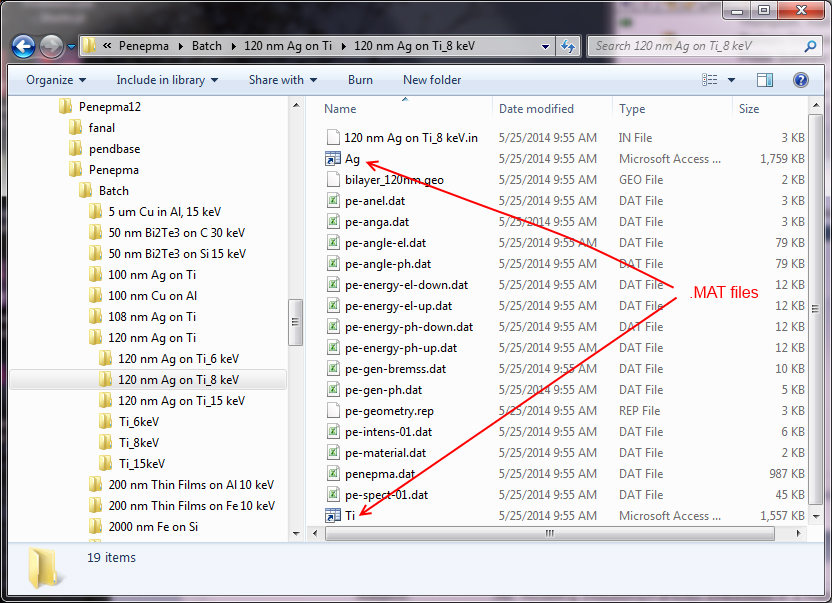The width and height of the screenshot is (832, 603).
Task: Click the Burn toolbar button
Action: pos(360,80)
